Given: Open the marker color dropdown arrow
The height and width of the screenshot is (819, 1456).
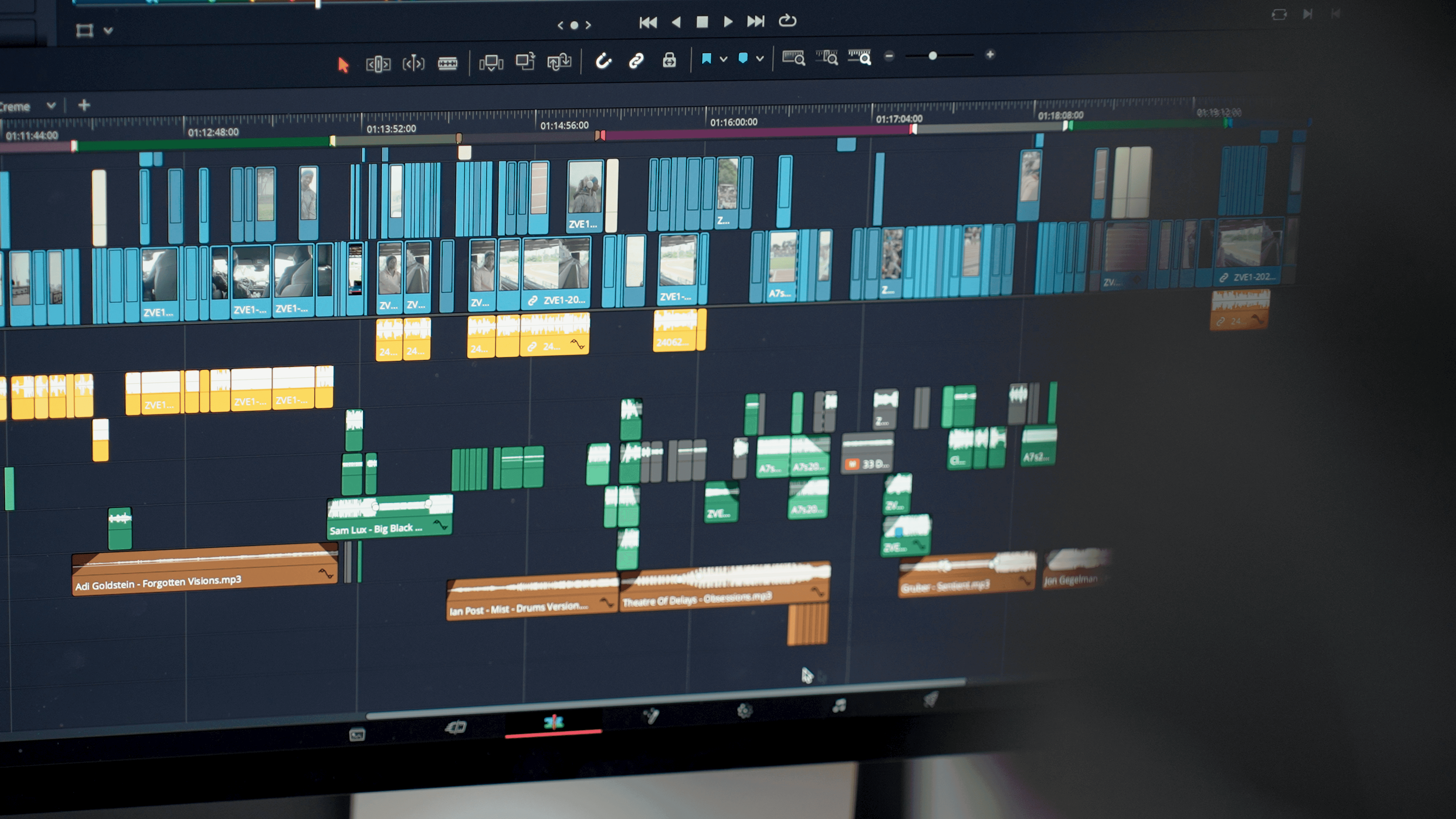Looking at the screenshot, I should coord(760,58).
